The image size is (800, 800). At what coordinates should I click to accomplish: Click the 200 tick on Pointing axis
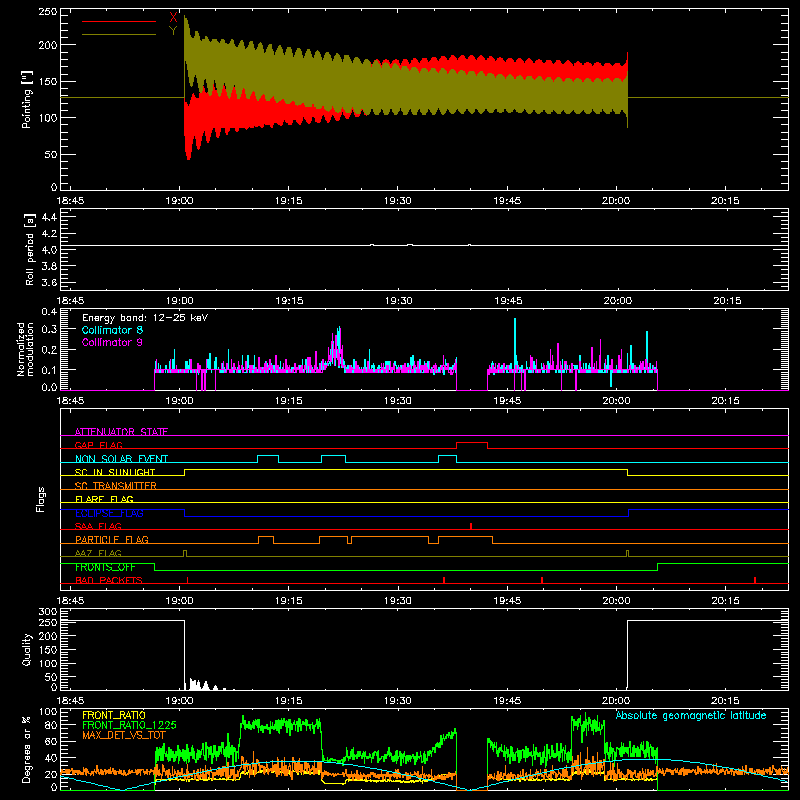(48, 45)
